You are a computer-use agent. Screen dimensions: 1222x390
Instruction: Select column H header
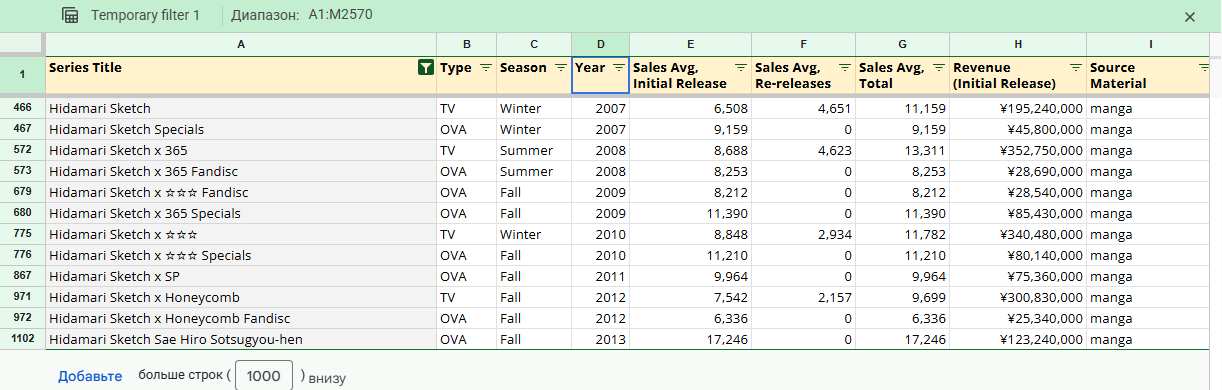1018,44
